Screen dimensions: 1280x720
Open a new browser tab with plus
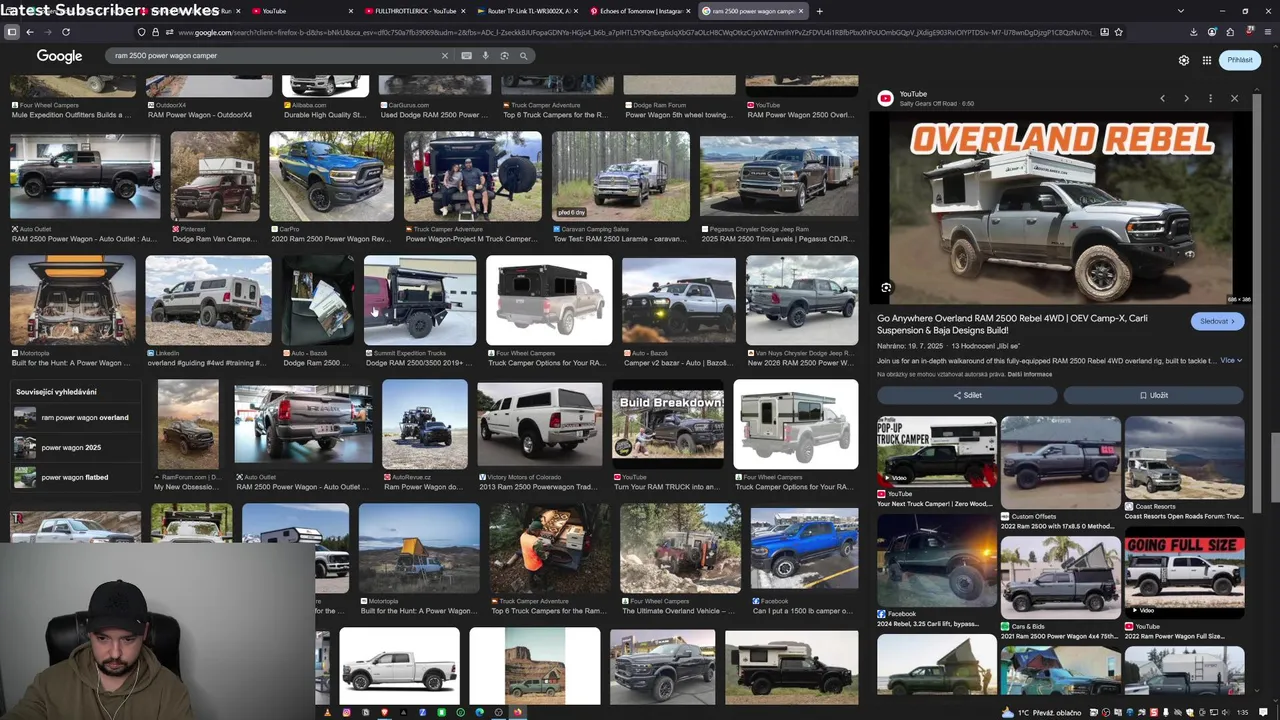(x=819, y=11)
